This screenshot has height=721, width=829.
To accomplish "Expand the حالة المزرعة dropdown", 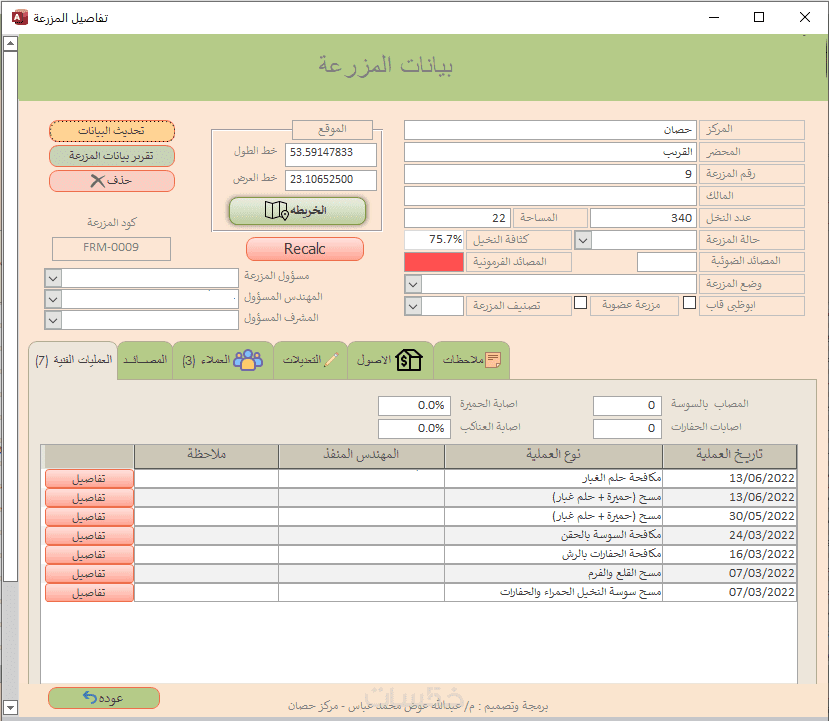I will pos(583,241).
